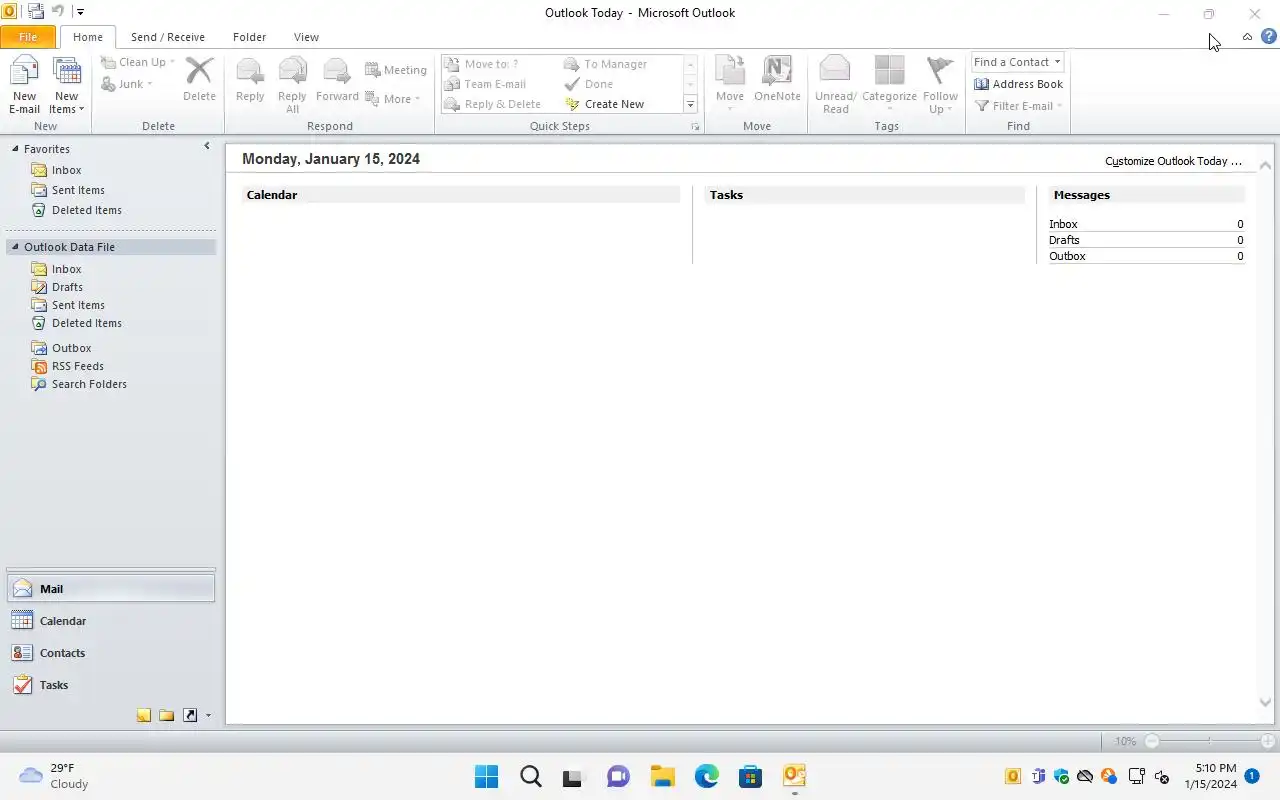Click zoom in plus button

click(1268, 741)
